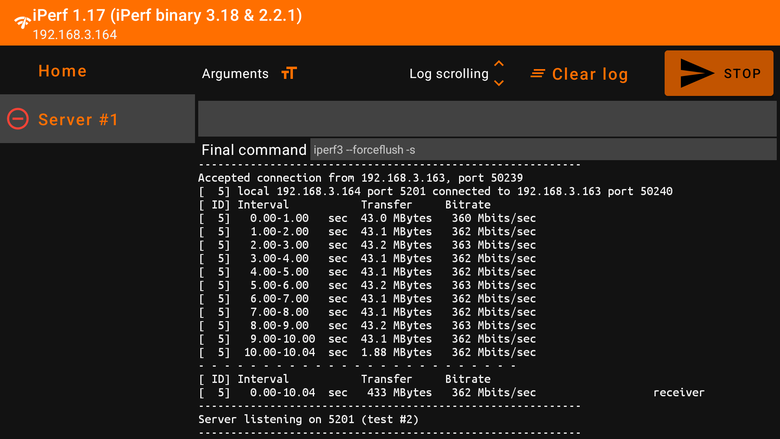Image resolution: width=780 pixels, height=439 pixels.
Task: Click the first ID Interval Transfer Bitrate header line
Action: (344, 204)
